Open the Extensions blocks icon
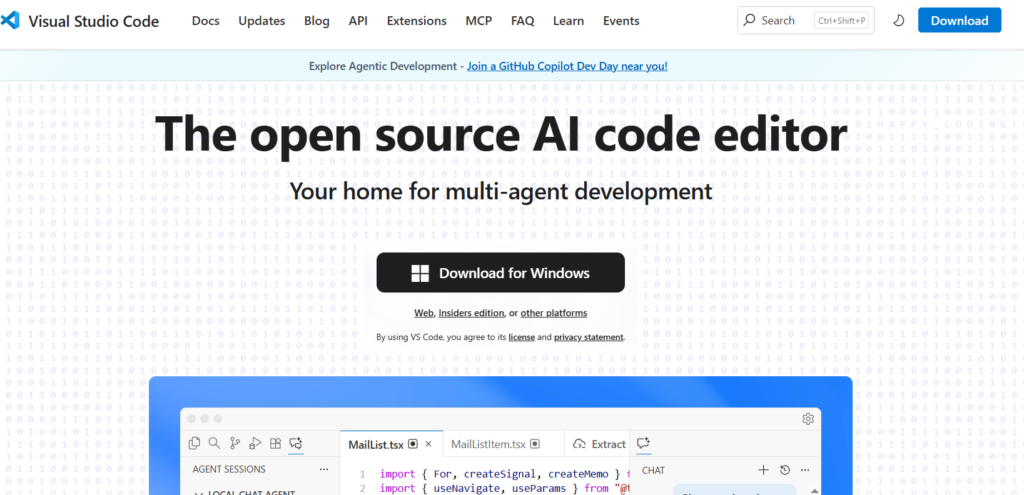Image resolution: width=1024 pixels, height=495 pixels. 276,443
